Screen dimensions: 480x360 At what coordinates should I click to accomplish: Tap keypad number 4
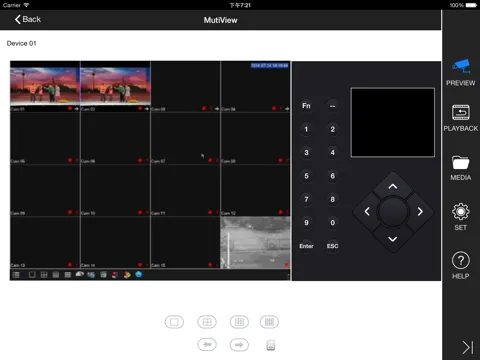coord(332,153)
